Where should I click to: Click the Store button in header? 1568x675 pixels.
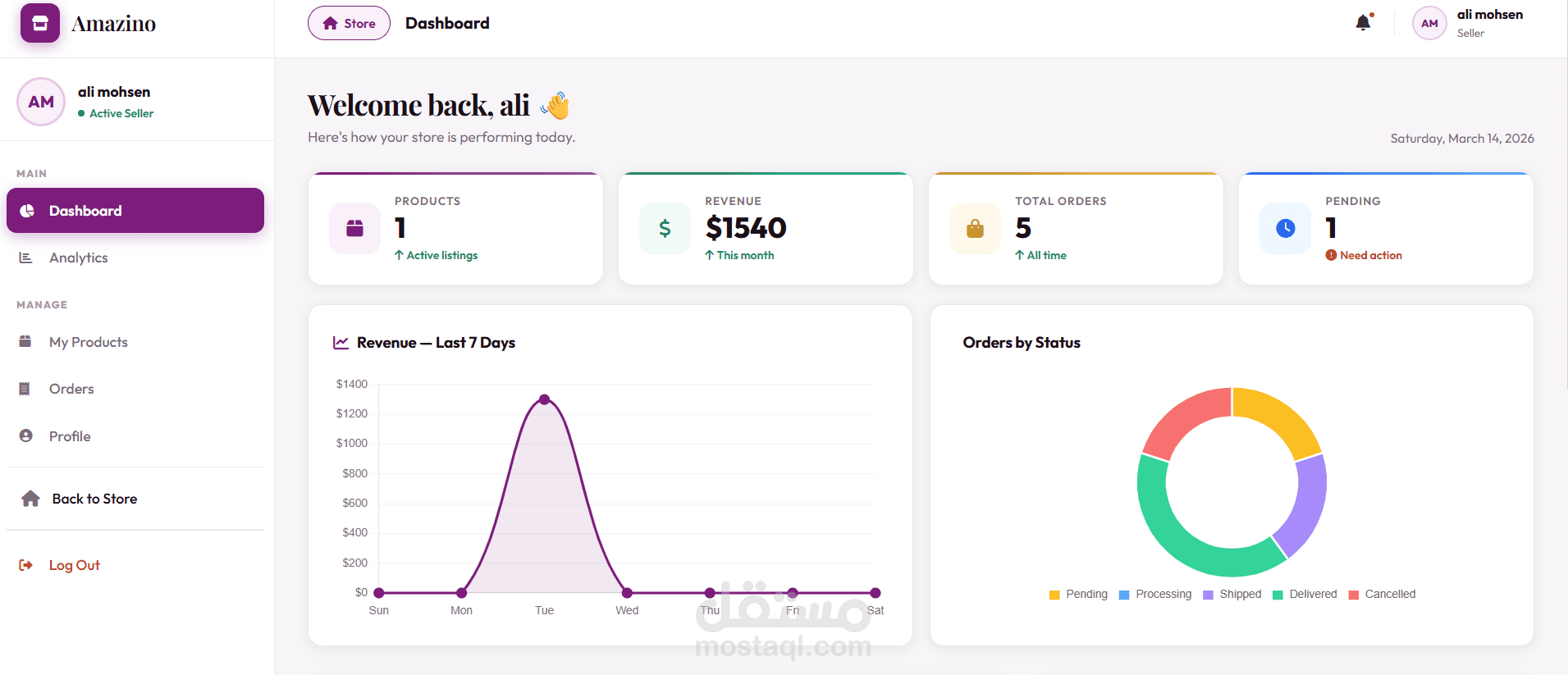click(x=349, y=23)
